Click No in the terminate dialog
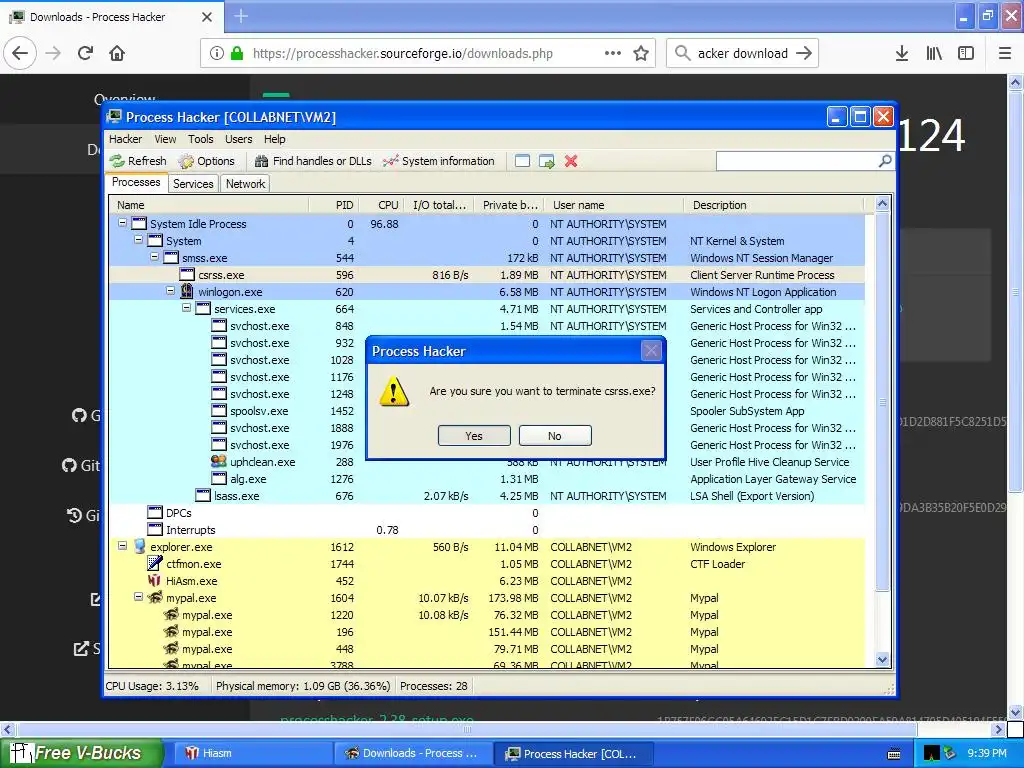 pyautogui.click(x=555, y=436)
